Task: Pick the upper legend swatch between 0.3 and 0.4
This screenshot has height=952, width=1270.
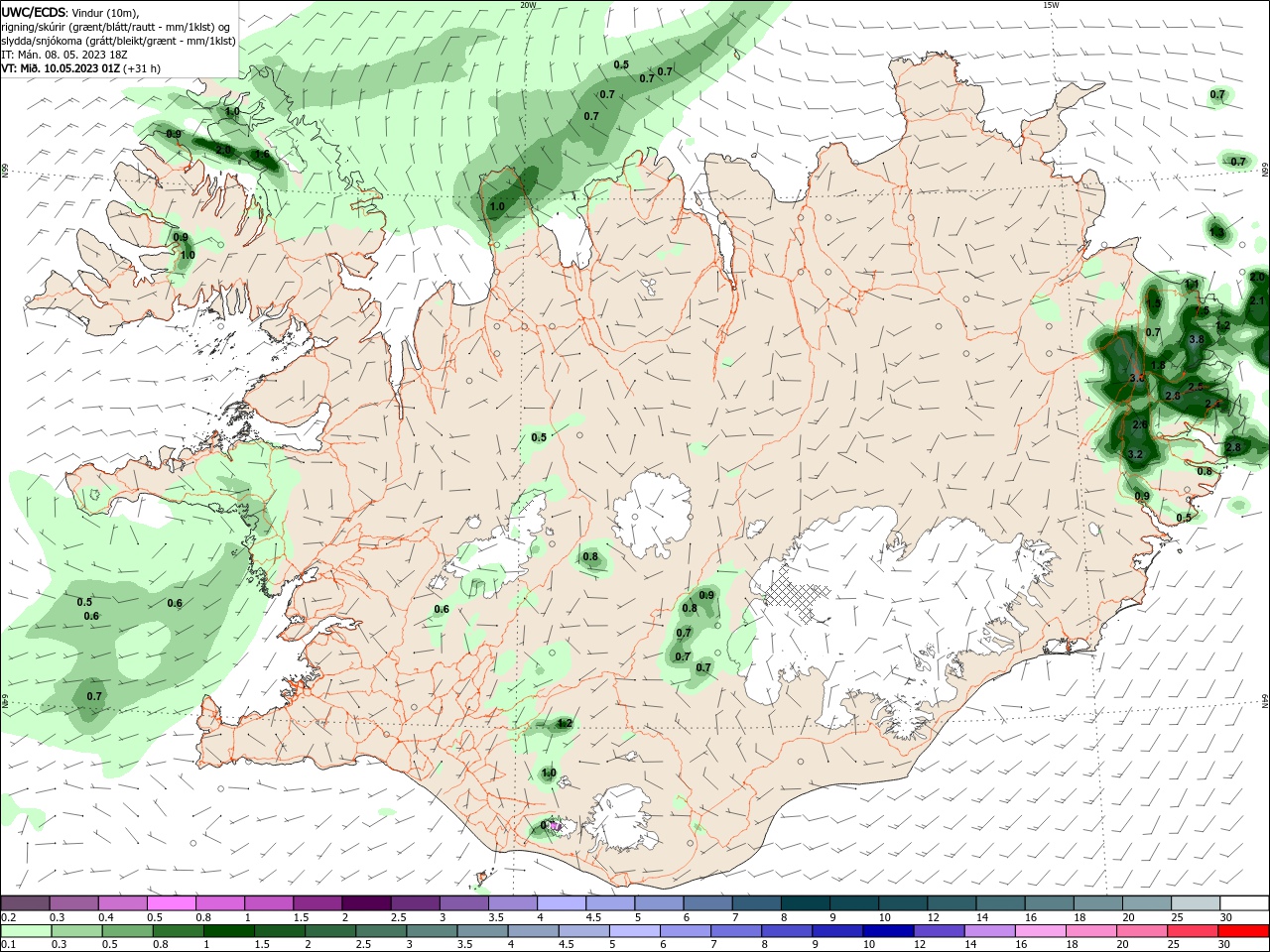Action: (73, 903)
